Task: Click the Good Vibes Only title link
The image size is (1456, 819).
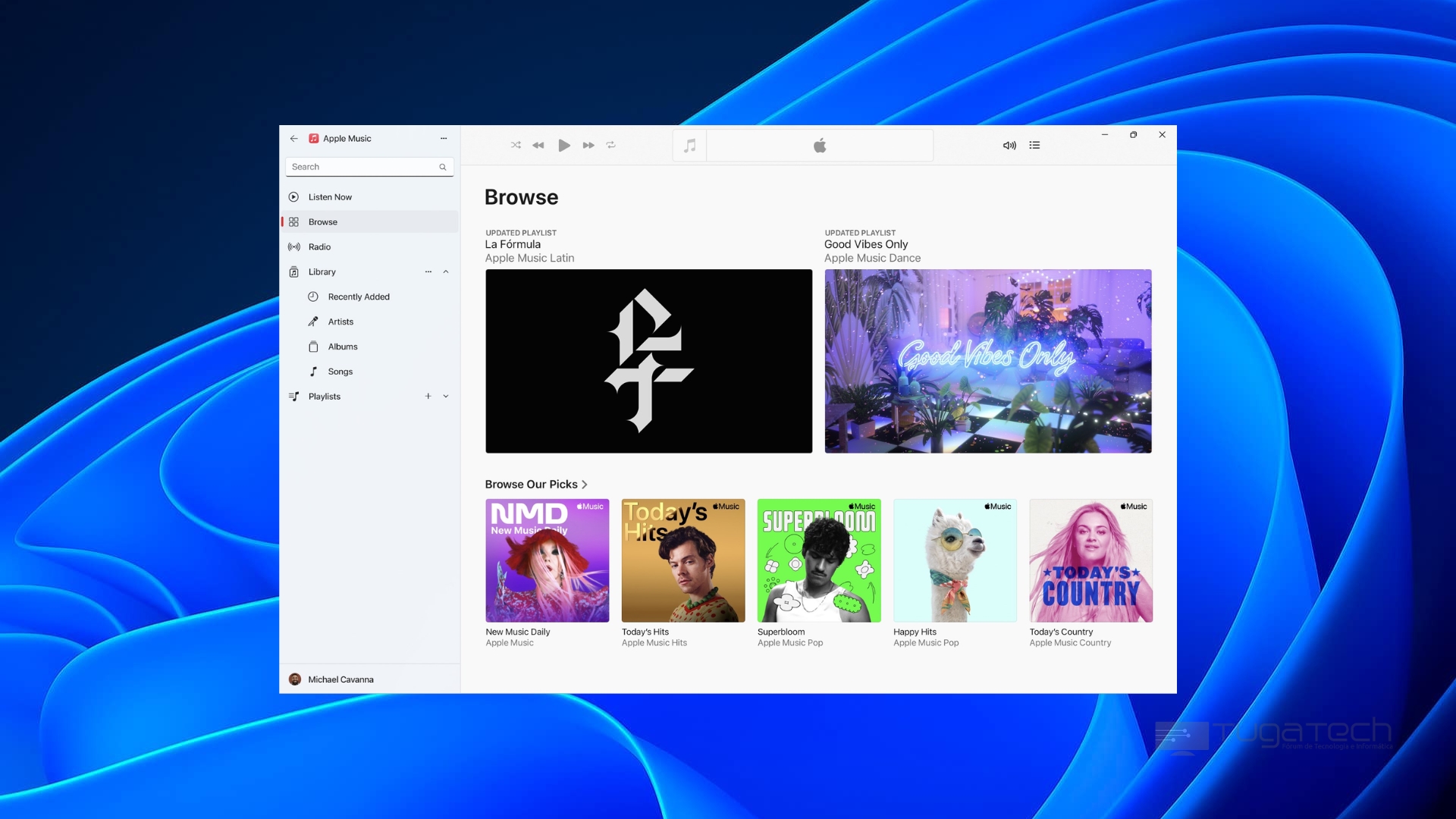Action: point(866,244)
